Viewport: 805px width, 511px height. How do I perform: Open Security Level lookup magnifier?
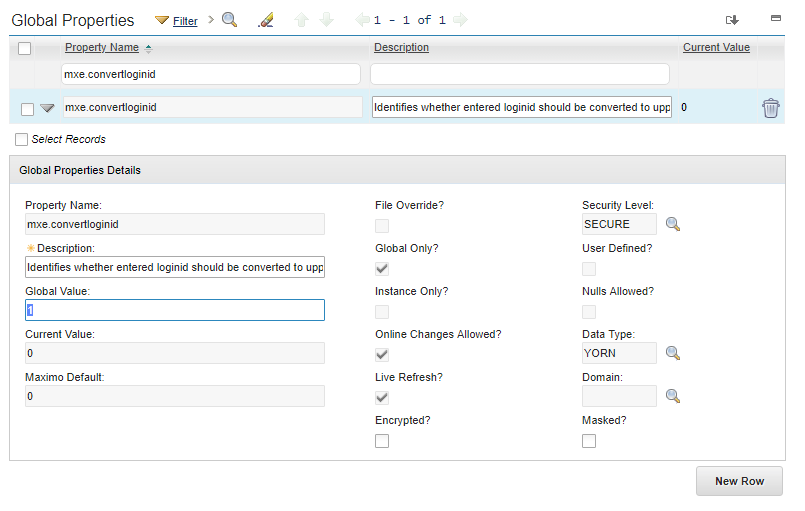point(673,224)
